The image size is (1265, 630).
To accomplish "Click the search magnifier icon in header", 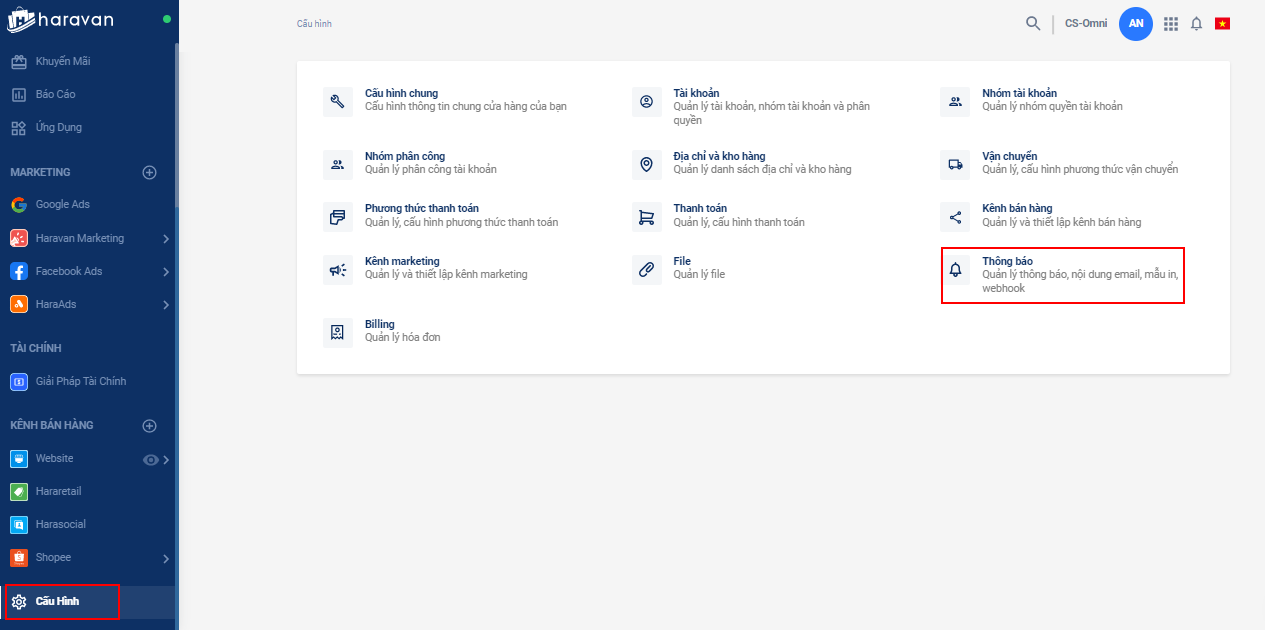I will [1033, 23].
